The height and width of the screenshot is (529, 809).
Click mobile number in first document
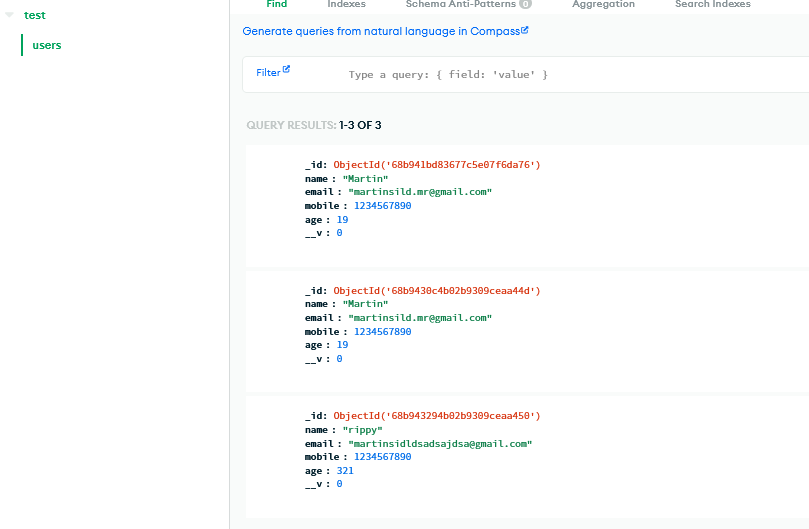point(382,206)
